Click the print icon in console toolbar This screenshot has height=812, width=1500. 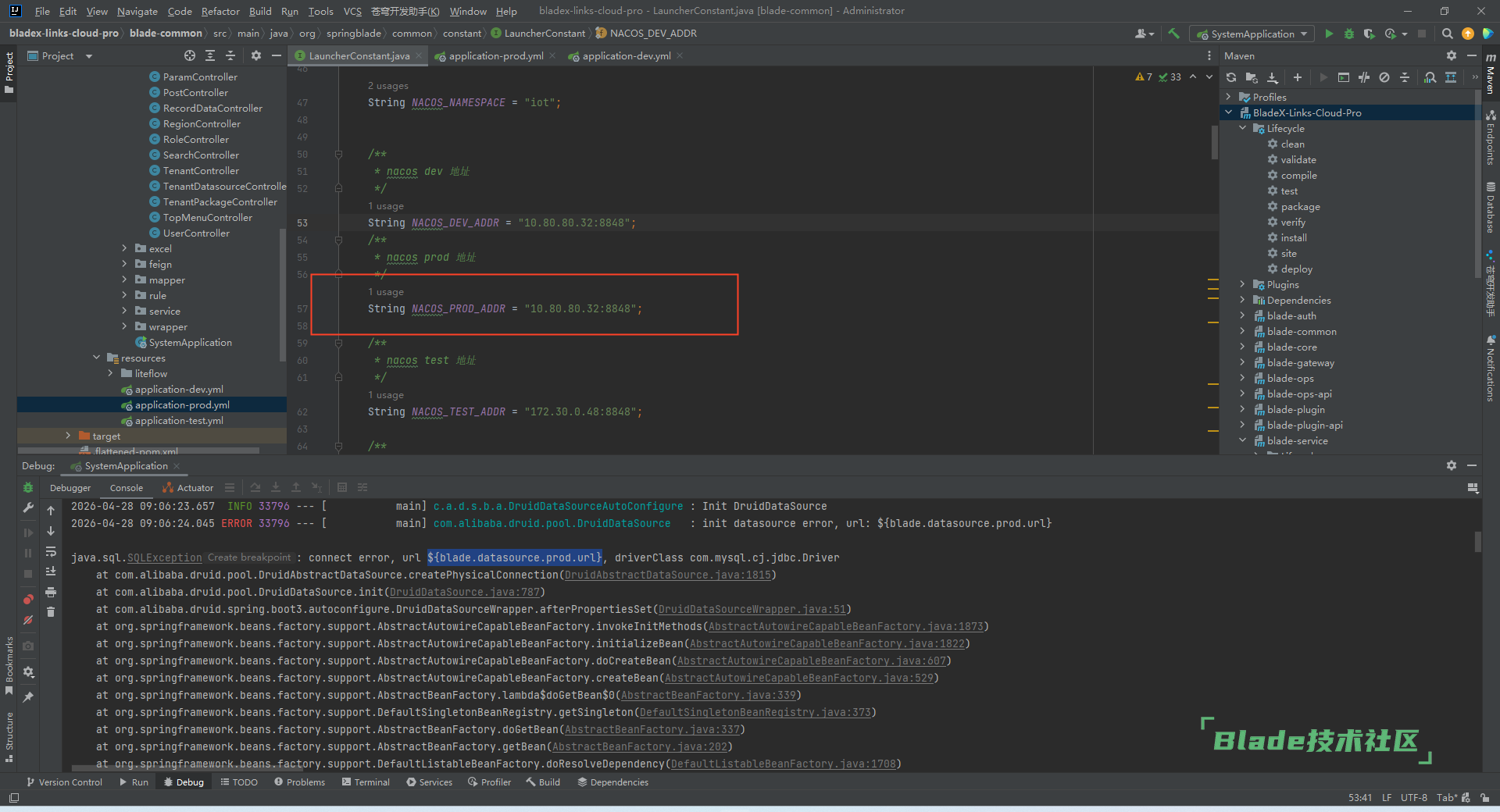click(x=51, y=592)
